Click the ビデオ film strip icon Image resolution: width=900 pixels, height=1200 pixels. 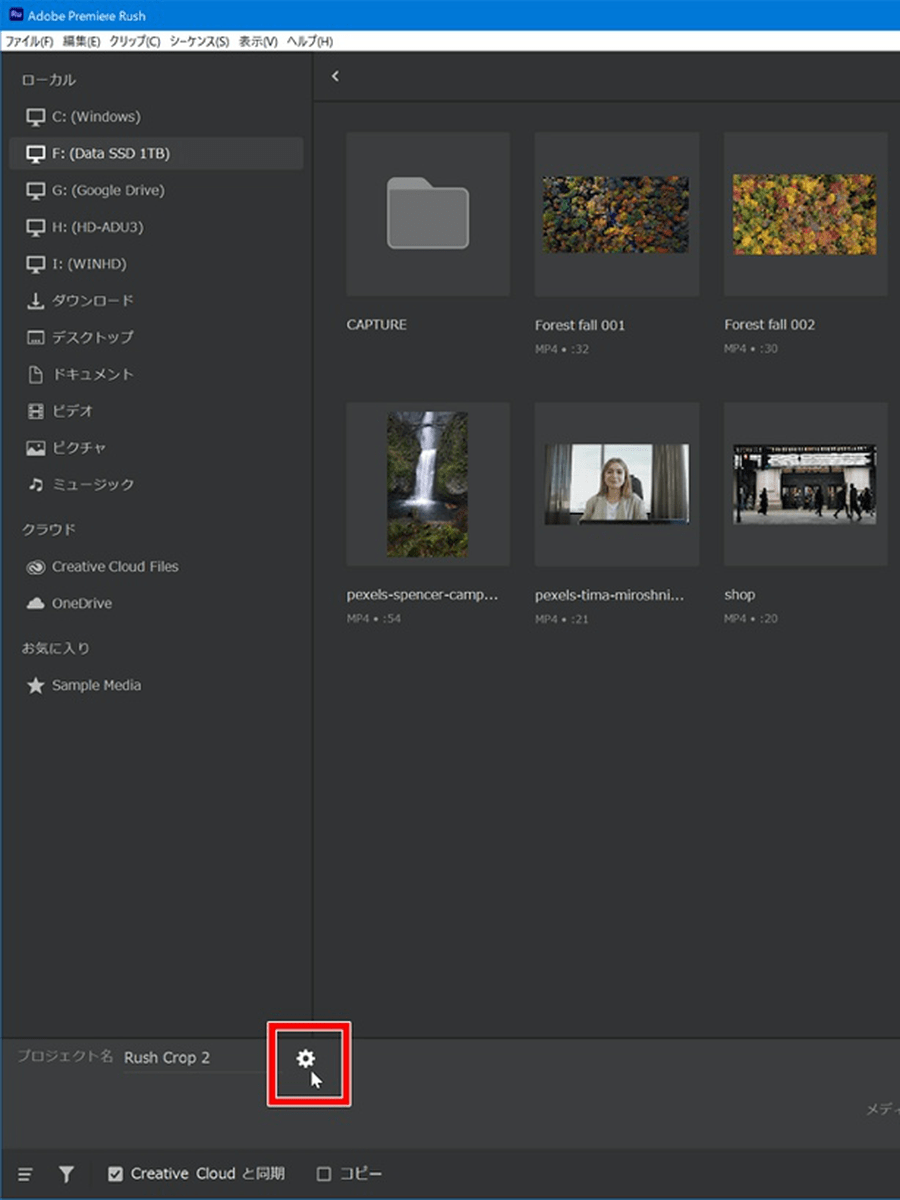(x=36, y=411)
